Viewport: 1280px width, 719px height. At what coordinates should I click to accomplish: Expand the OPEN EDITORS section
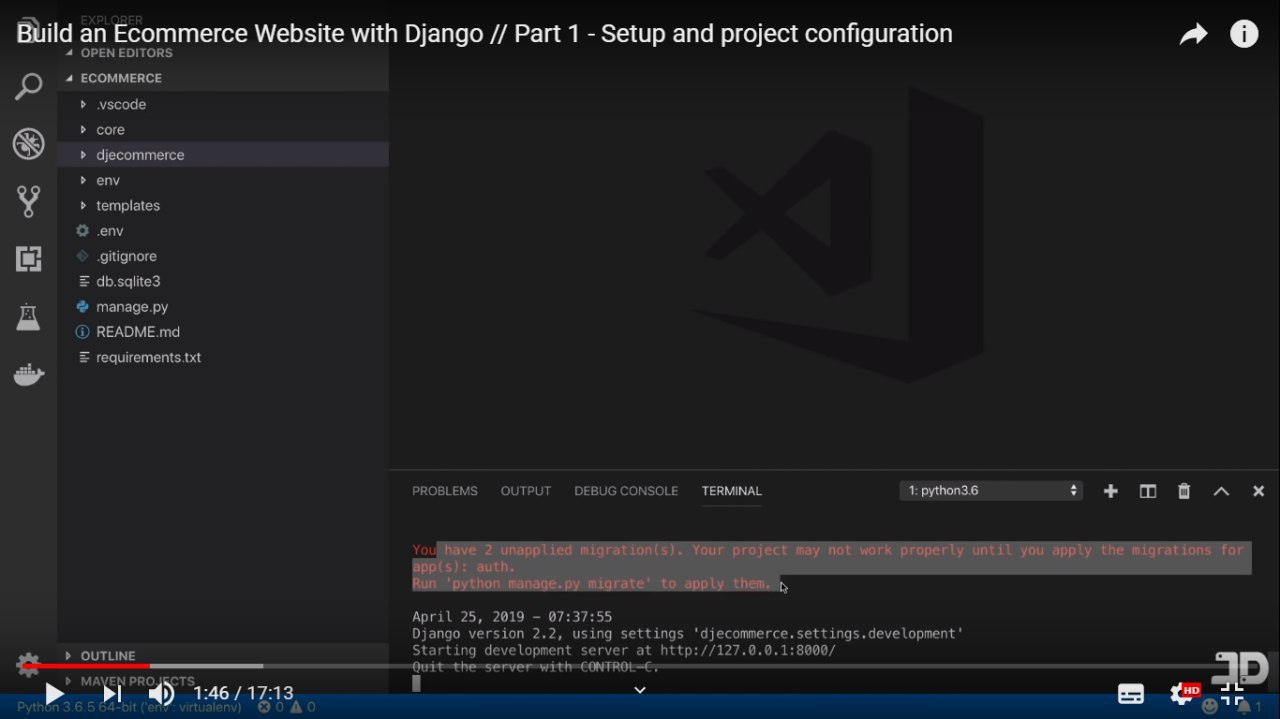click(222, 53)
